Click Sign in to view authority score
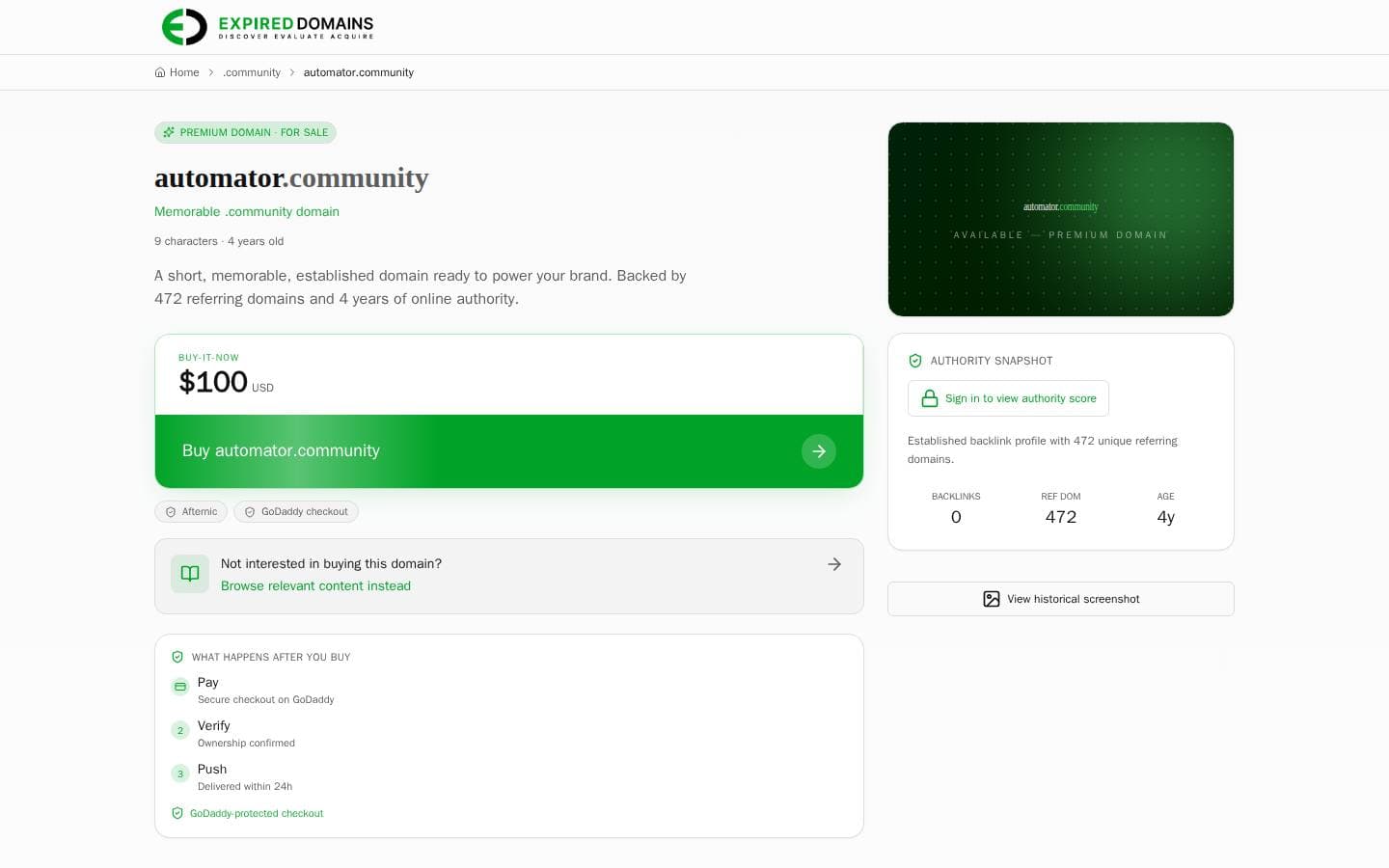This screenshot has width=1389, height=868. [1008, 398]
